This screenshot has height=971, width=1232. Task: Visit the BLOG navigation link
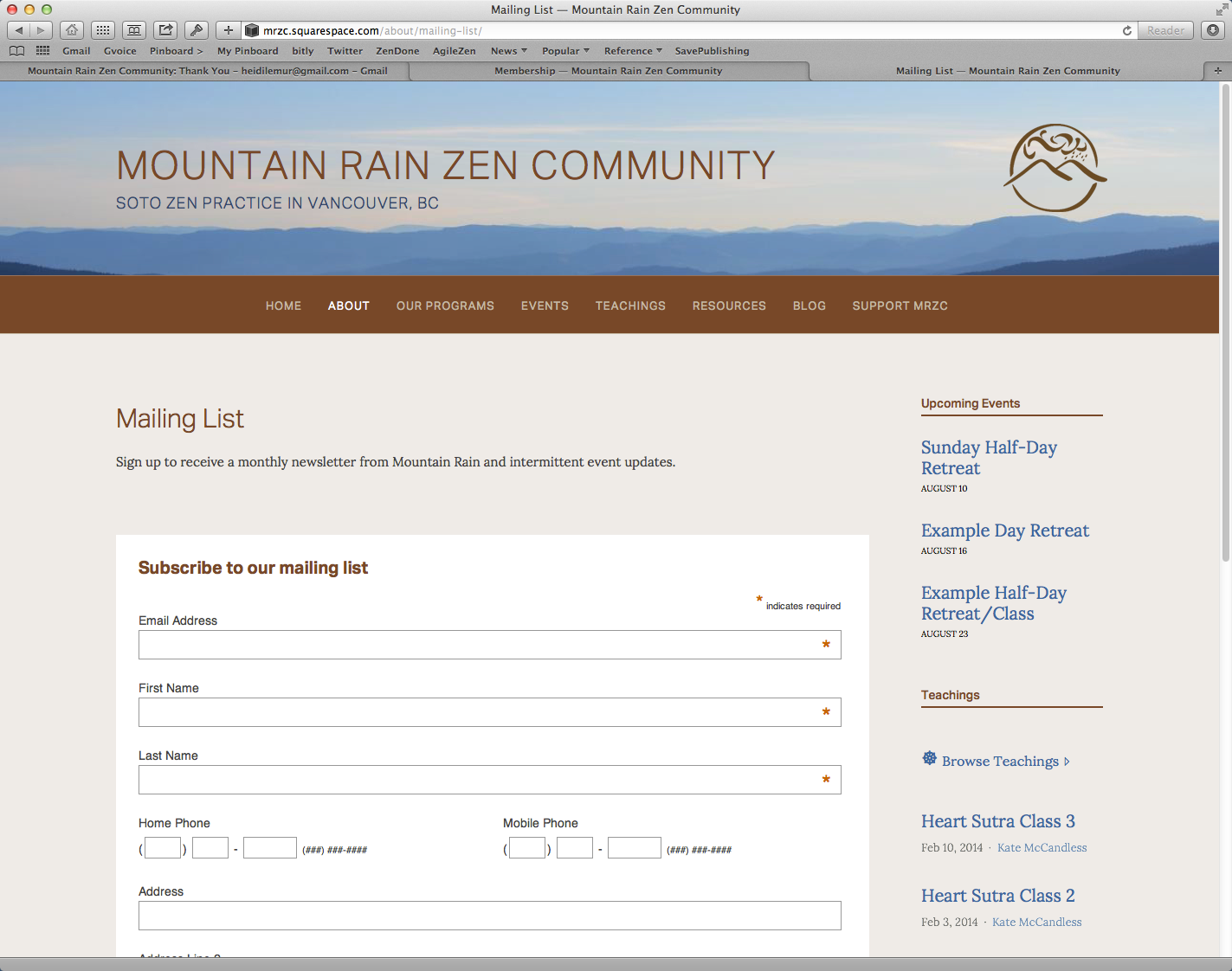point(810,305)
